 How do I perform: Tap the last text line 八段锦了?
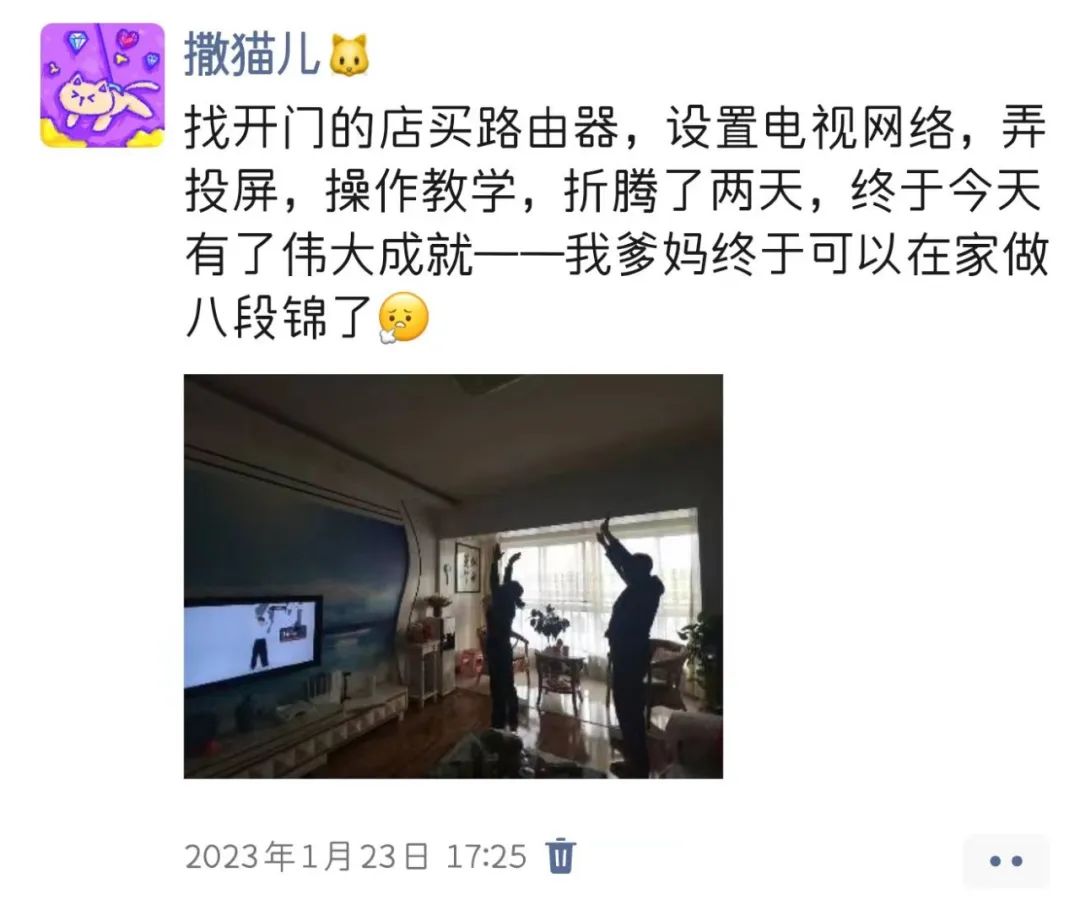(279, 318)
